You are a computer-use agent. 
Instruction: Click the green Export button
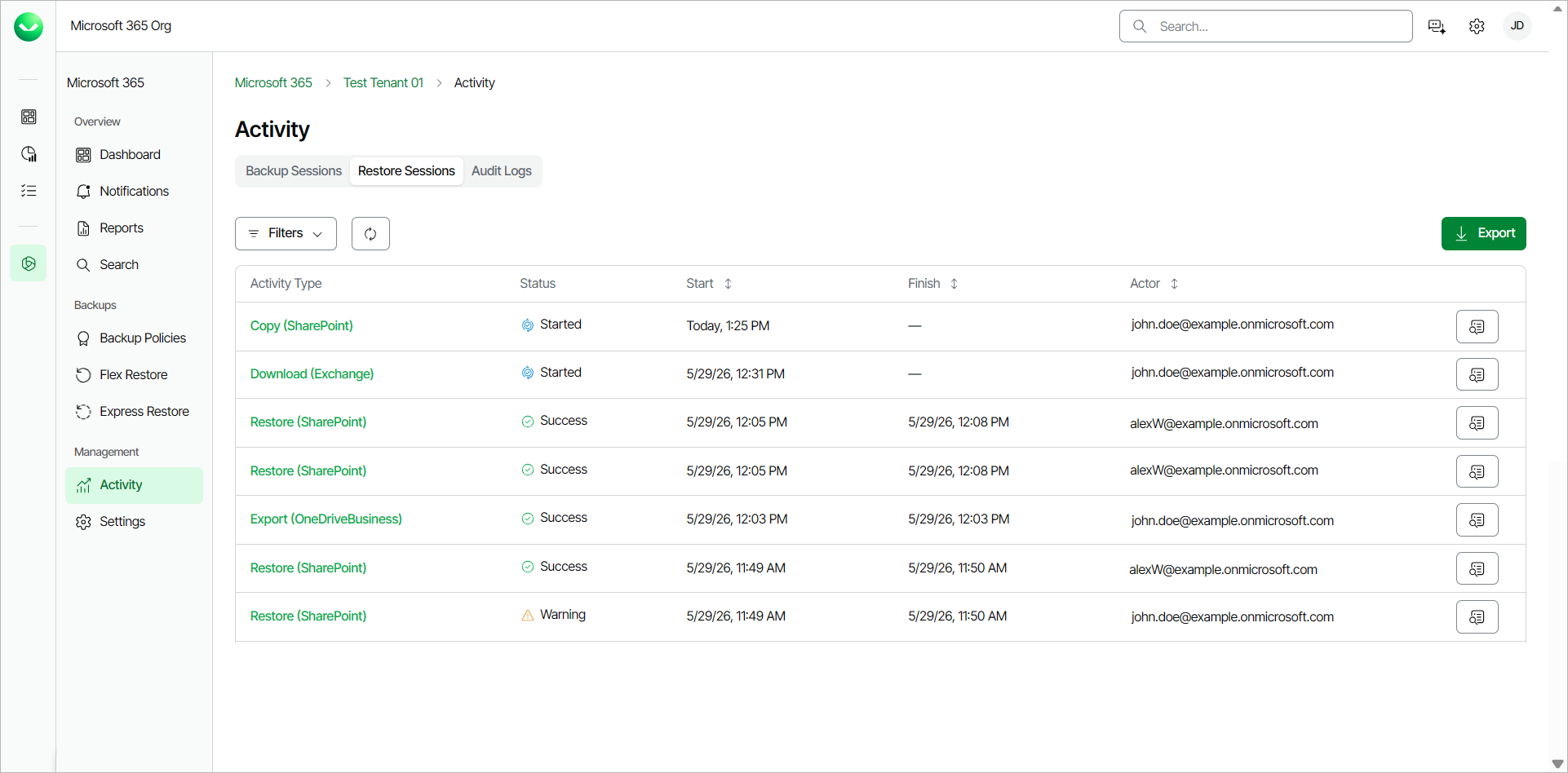coord(1483,234)
